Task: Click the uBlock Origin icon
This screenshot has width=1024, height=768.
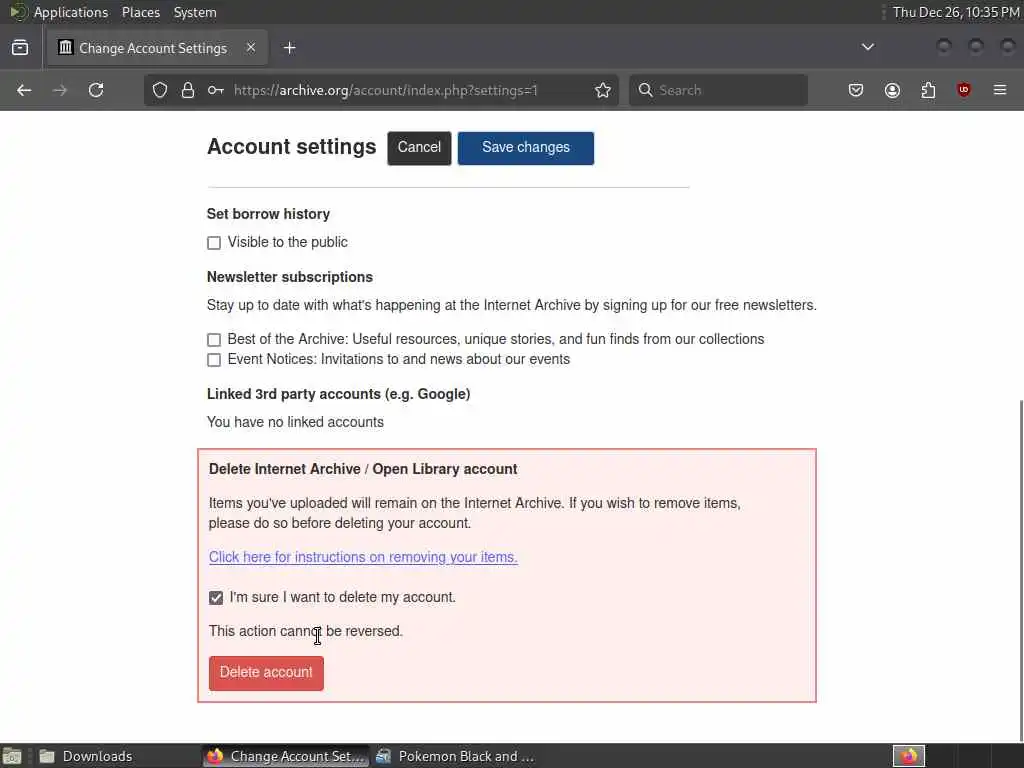Action: pyautogui.click(x=963, y=90)
